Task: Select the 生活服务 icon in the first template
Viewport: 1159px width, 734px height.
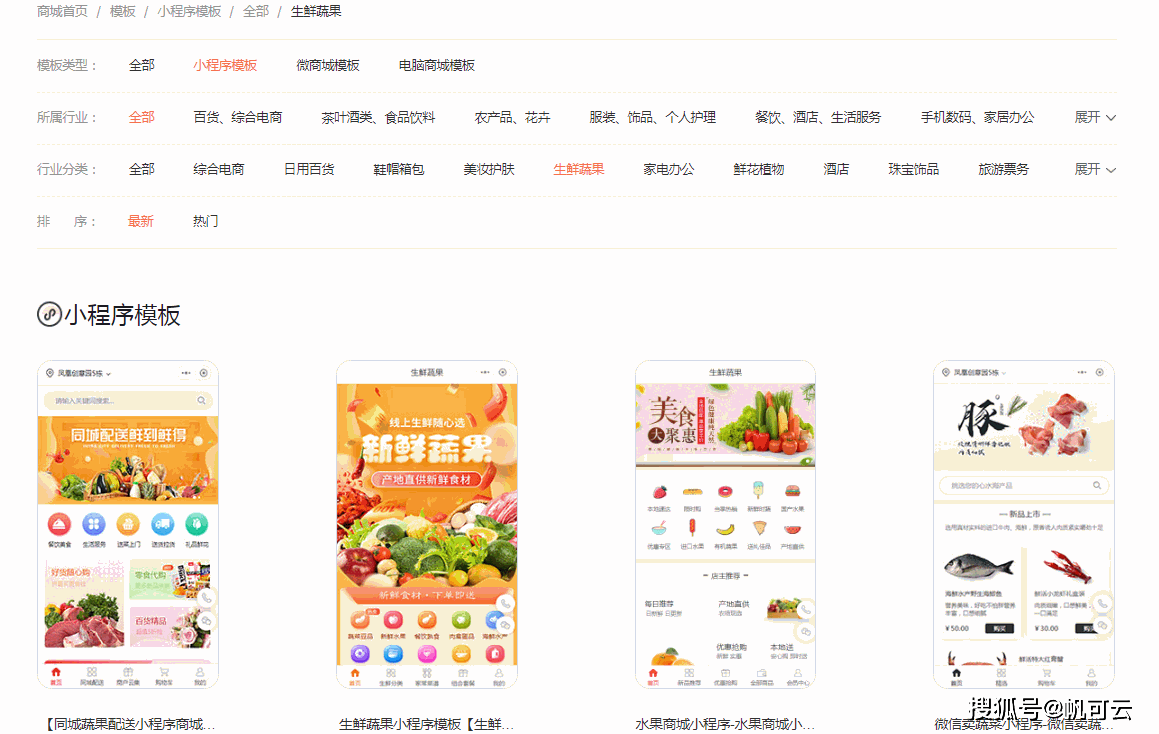Action: tap(93, 525)
